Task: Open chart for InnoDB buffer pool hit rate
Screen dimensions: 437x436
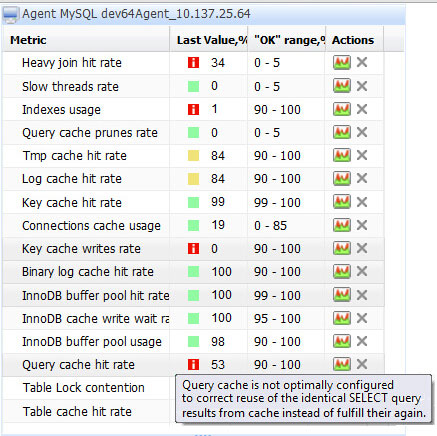Action: pos(342,295)
